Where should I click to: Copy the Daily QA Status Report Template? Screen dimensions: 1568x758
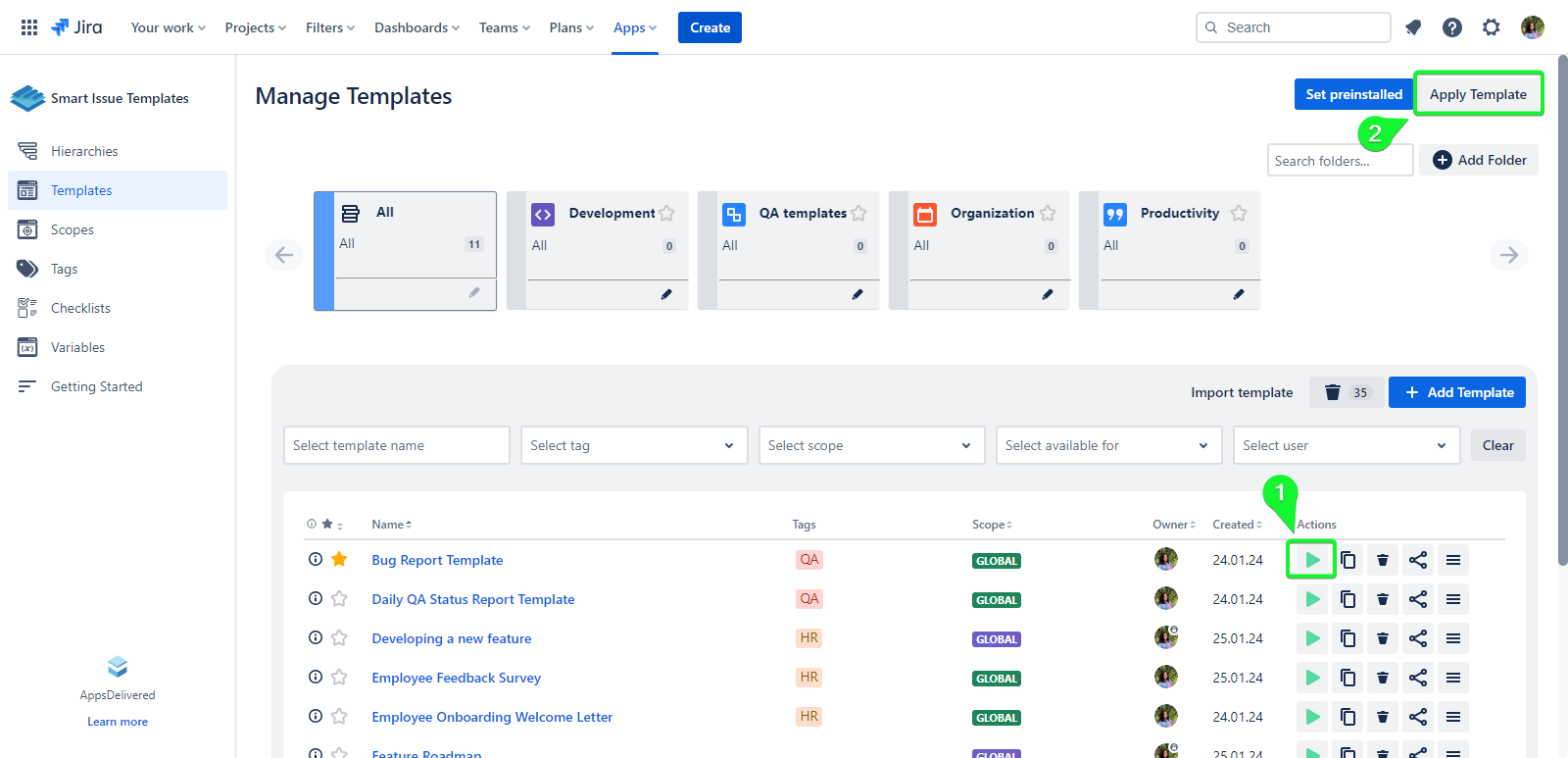(x=1347, y=599)
